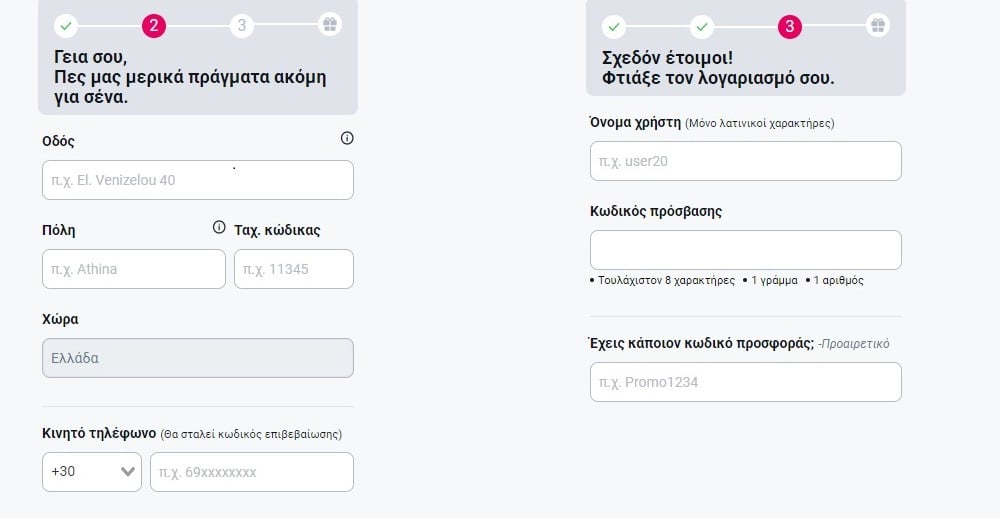This screenshot has height=518, width=1000.
Task: Click the second checkmark step in right stepper
Action: click(702, 27)
